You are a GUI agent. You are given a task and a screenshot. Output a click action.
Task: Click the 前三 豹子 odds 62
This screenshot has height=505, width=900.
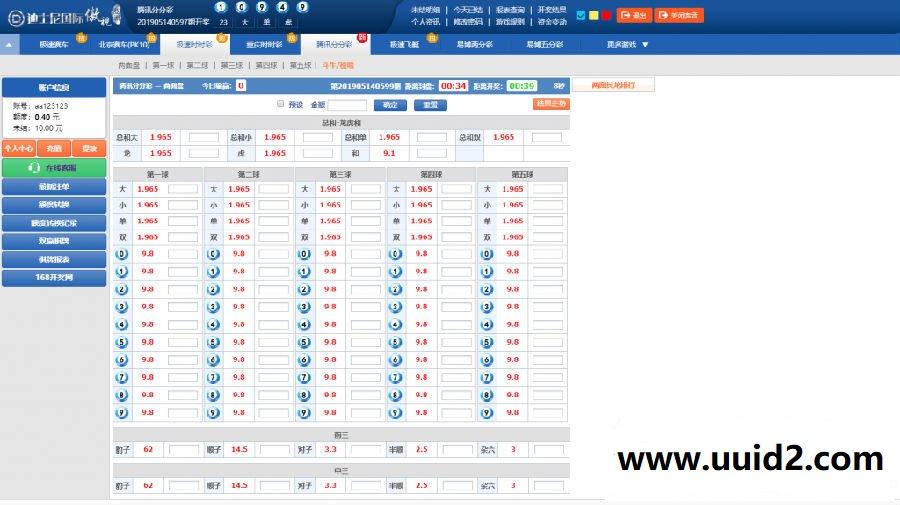[148, 449]
